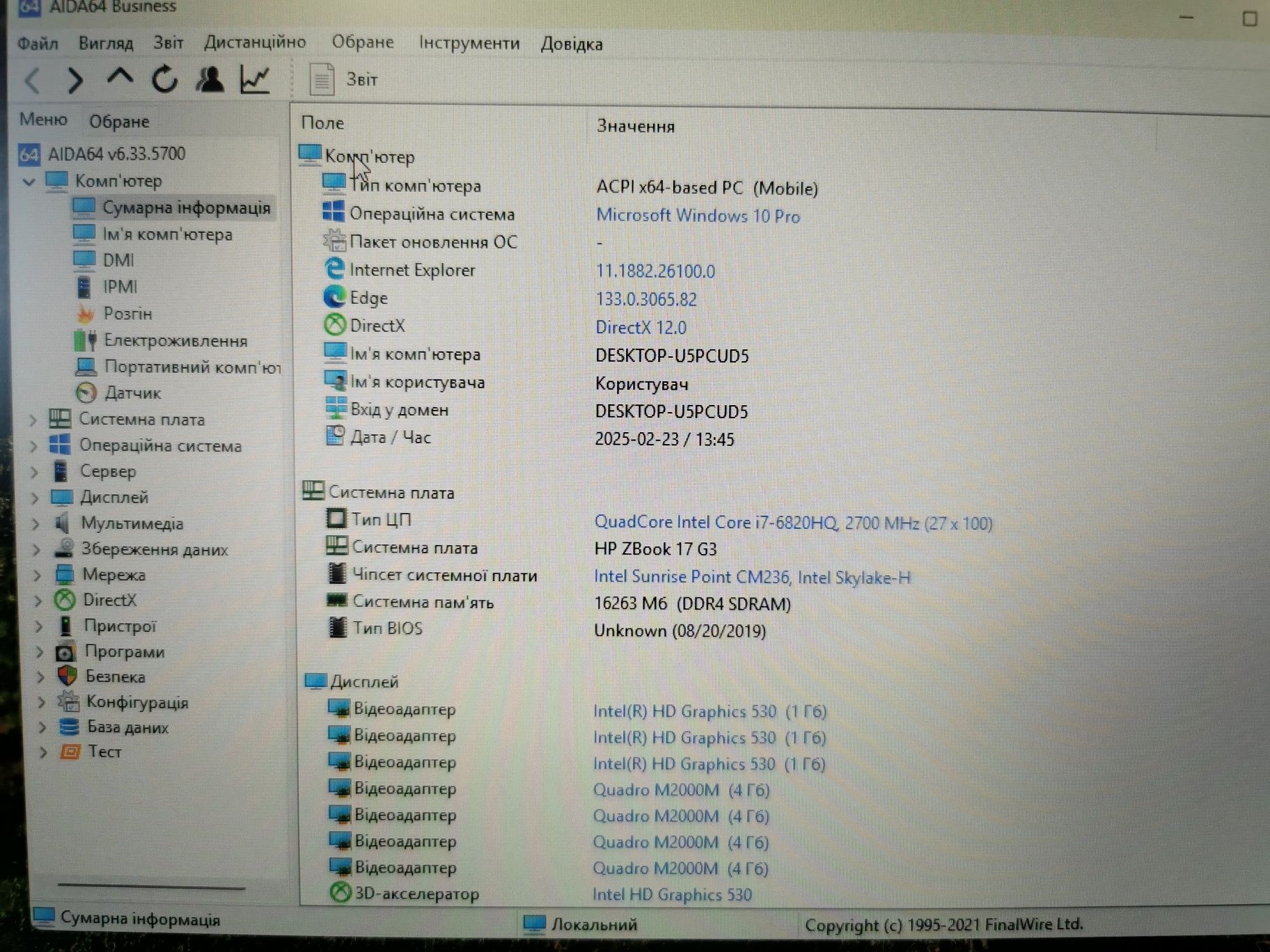The width and height of the screenshot is (1270, 952).
Task: Expand the Операційна система tree node
Action: [33, 446]
